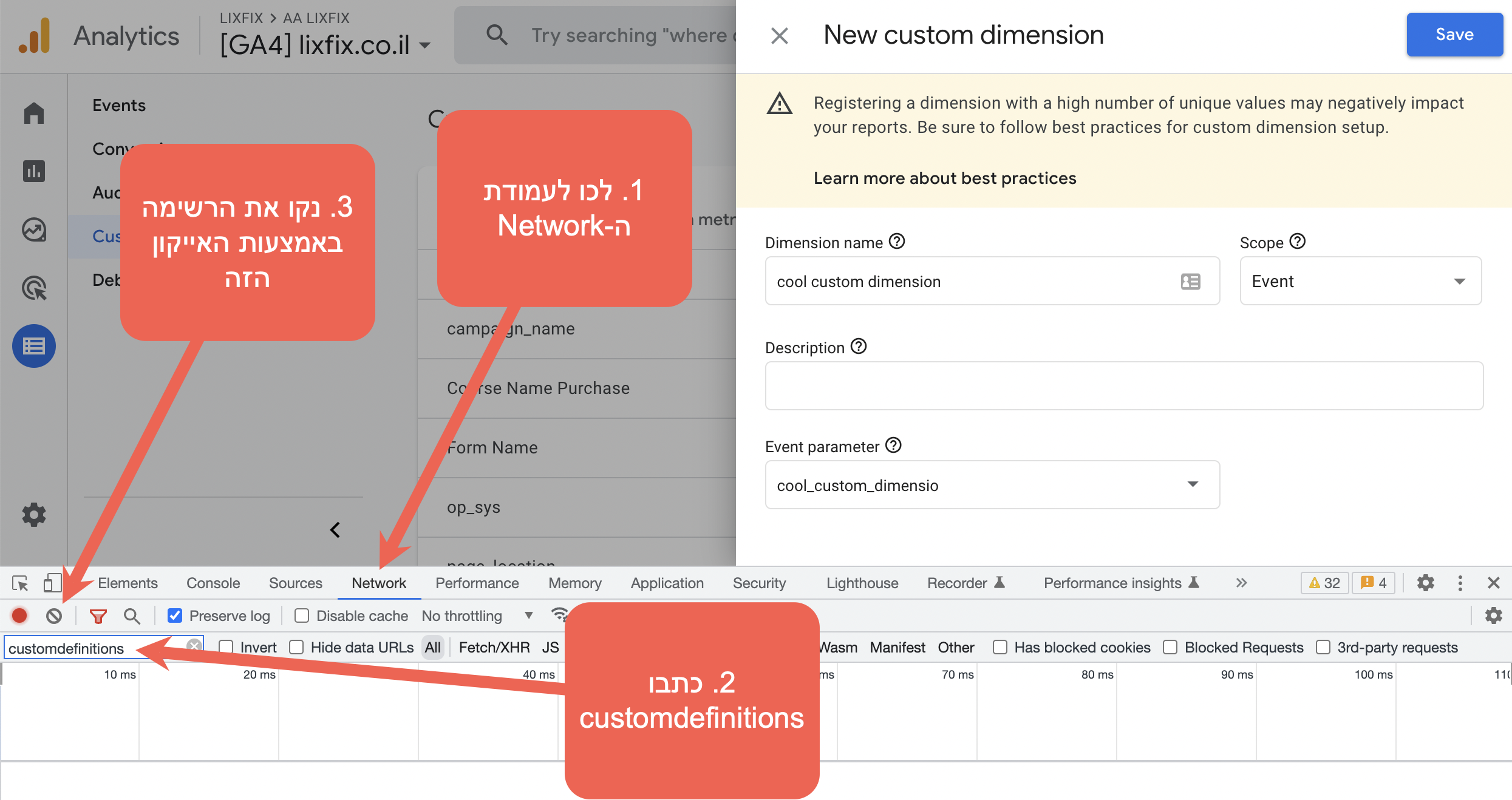Switch to the Lighthouse tab
The width and height of the screenshot is (1512, 800).
[x=862, y=583]
